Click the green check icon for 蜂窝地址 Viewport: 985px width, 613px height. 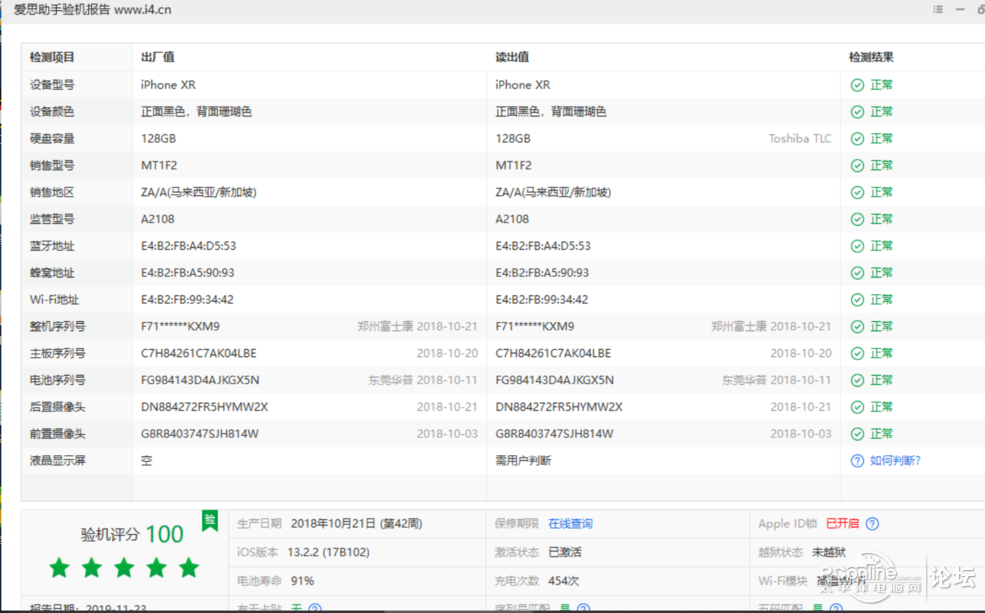[x=857, y=273]
